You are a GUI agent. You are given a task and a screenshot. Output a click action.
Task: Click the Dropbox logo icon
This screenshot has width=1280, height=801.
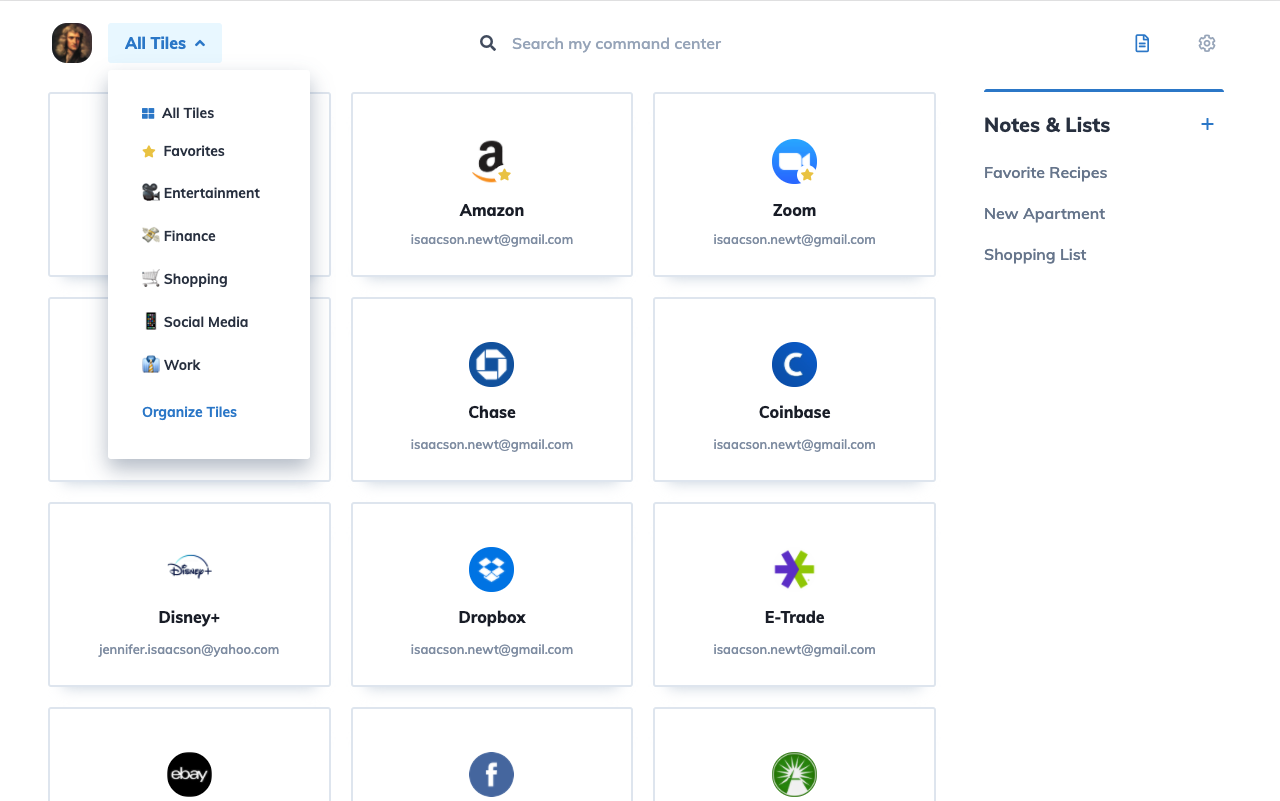[491, 569]
